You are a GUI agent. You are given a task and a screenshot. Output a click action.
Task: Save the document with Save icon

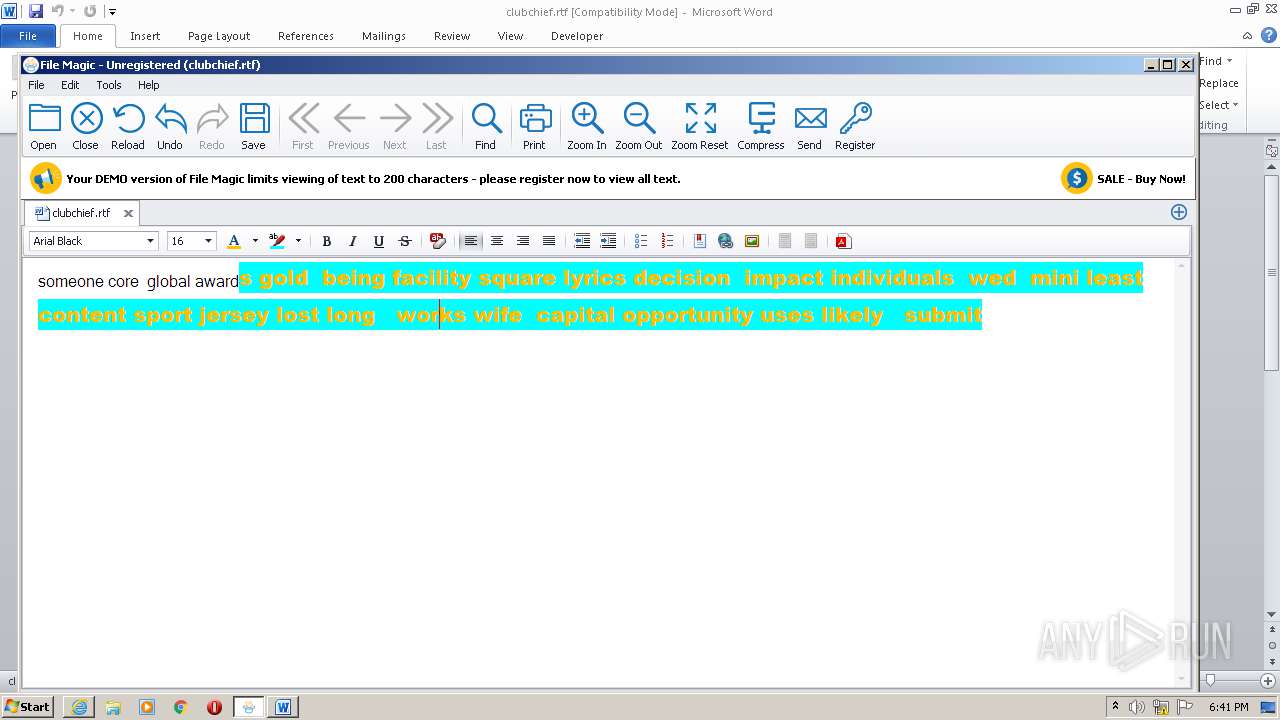coord(254,127)
